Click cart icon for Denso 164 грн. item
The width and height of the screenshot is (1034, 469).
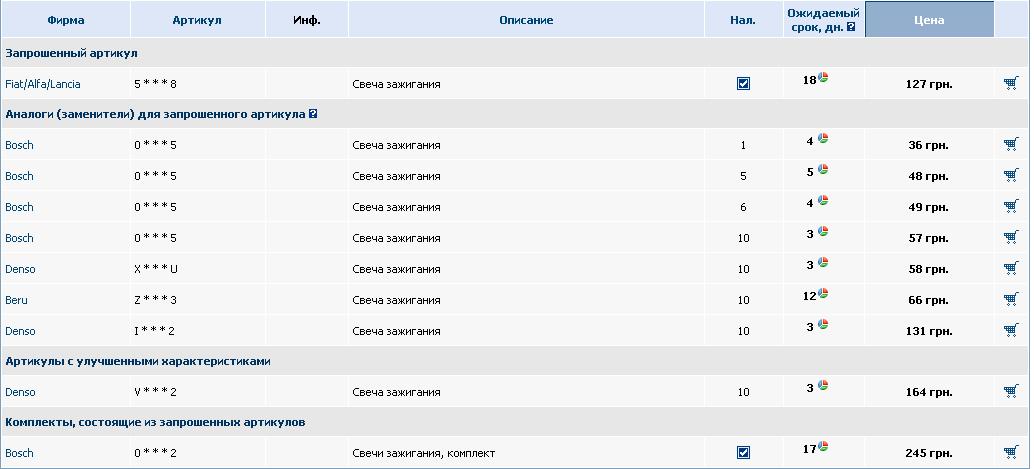pos(1010,392)
